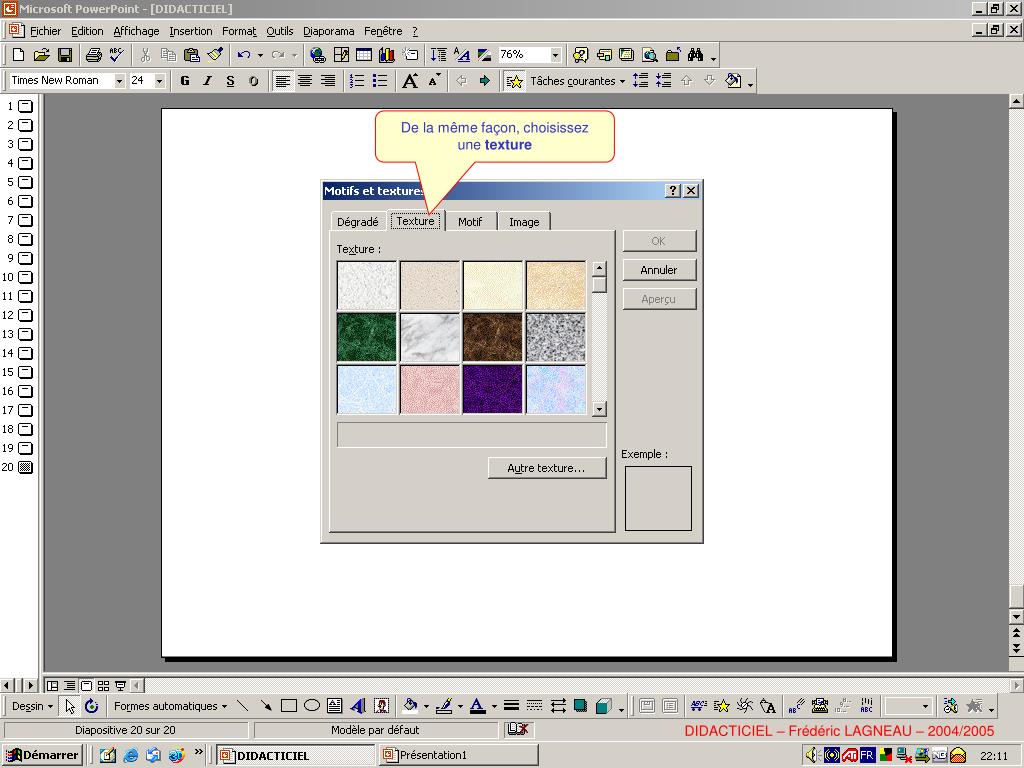Image resolution: width=1024 pixels, height=768 pixels.
Task: Decrease font size with small A icon
Action: (434, 81)
